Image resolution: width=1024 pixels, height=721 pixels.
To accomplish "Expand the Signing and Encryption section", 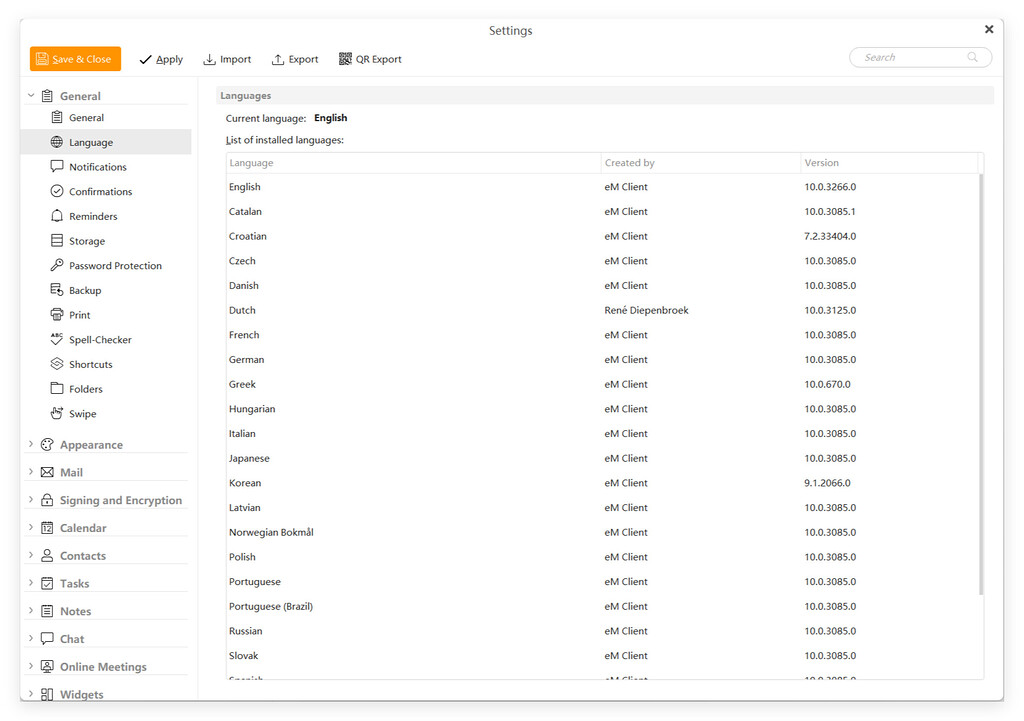I will point(30,499).
